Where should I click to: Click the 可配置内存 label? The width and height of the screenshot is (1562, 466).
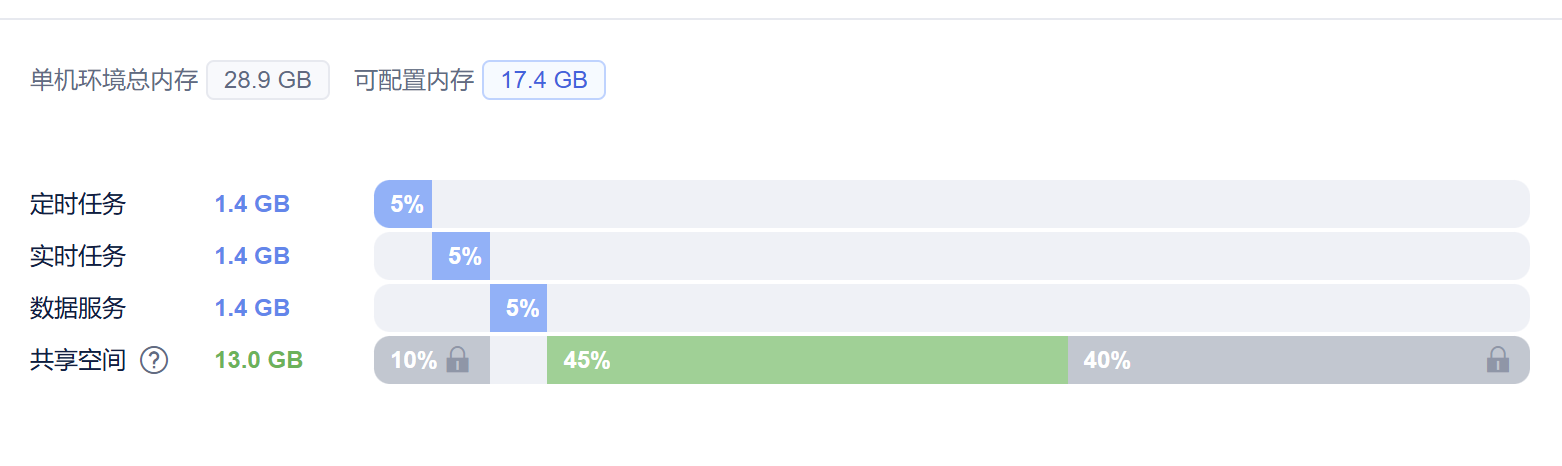[x=414, y=81]
